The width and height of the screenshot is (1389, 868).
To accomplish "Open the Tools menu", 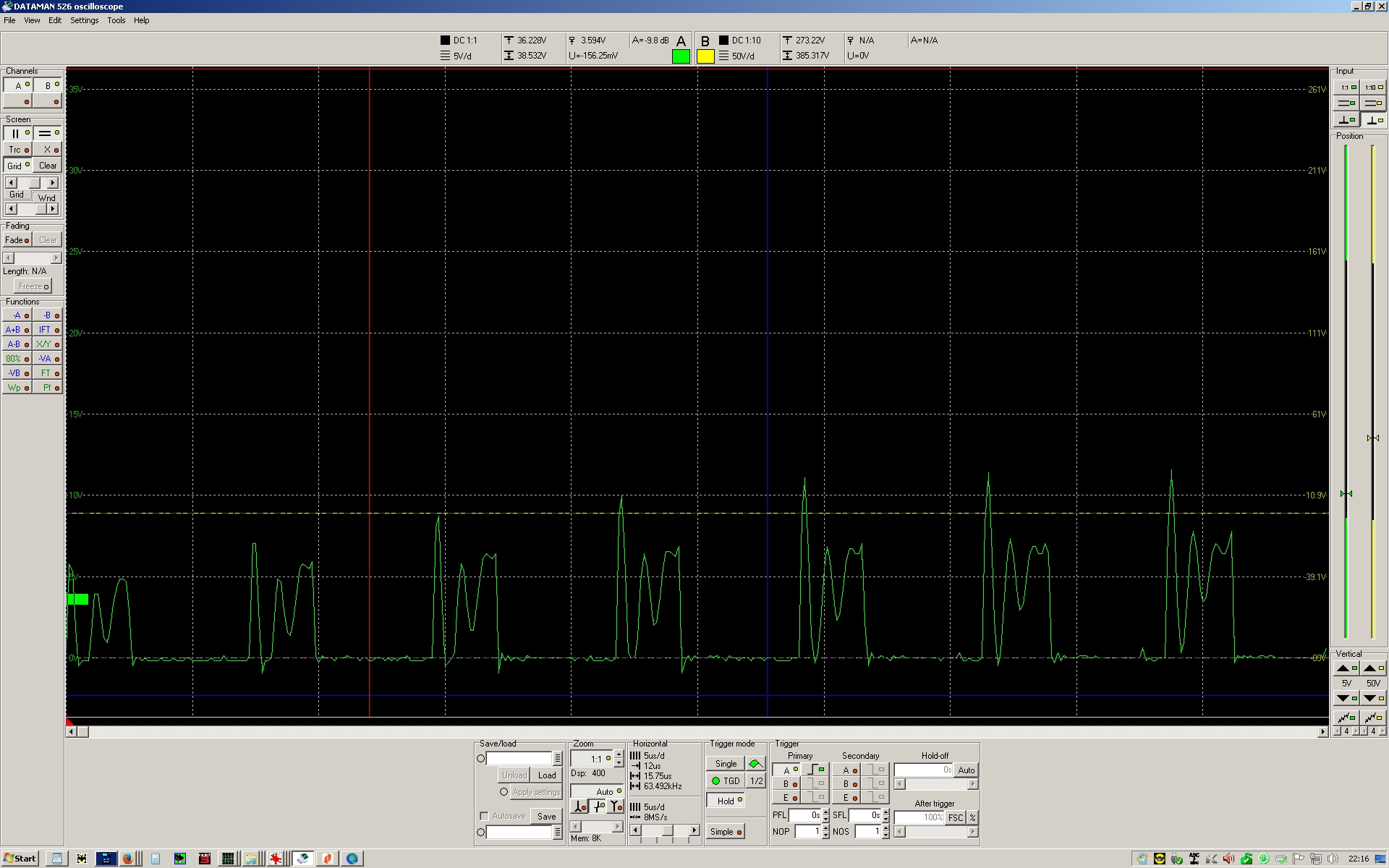I will 116,20.
